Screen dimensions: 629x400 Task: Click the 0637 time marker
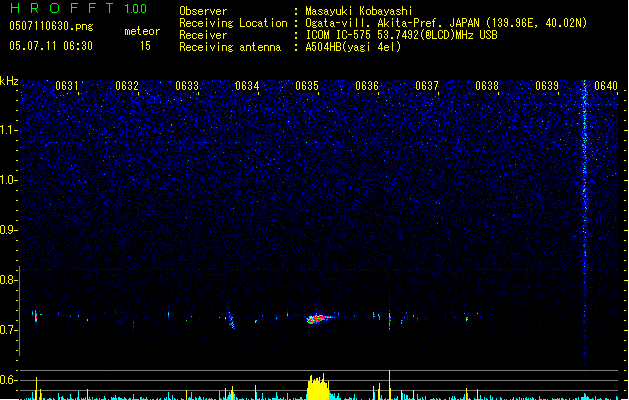[x=427, y=85]
